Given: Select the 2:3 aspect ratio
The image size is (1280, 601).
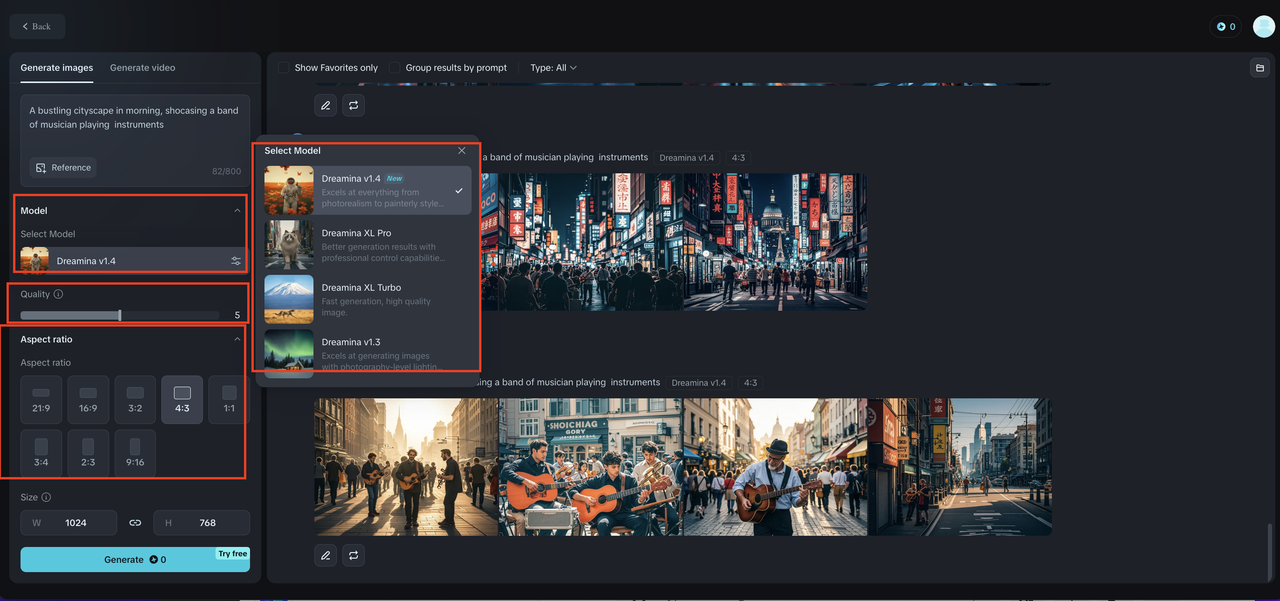Looking at the screenshot, I should tap(88, 453).
